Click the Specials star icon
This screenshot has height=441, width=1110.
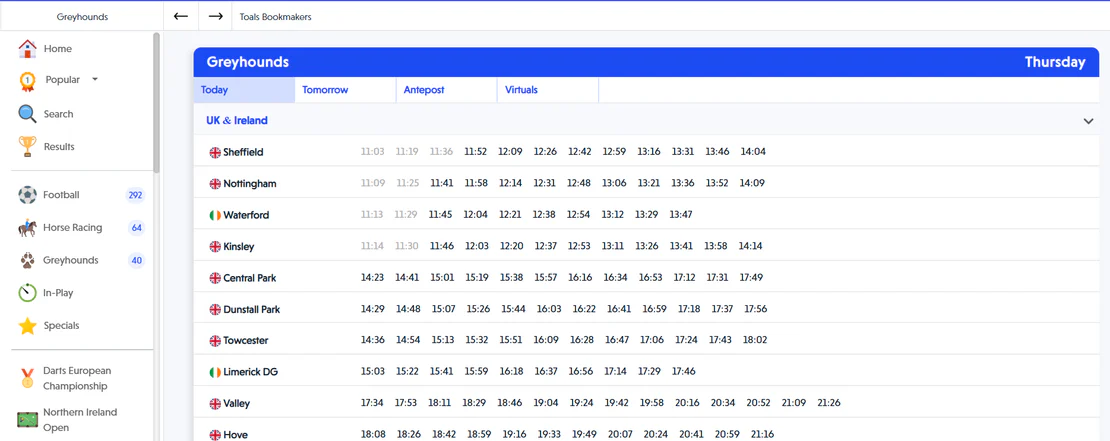27,326
